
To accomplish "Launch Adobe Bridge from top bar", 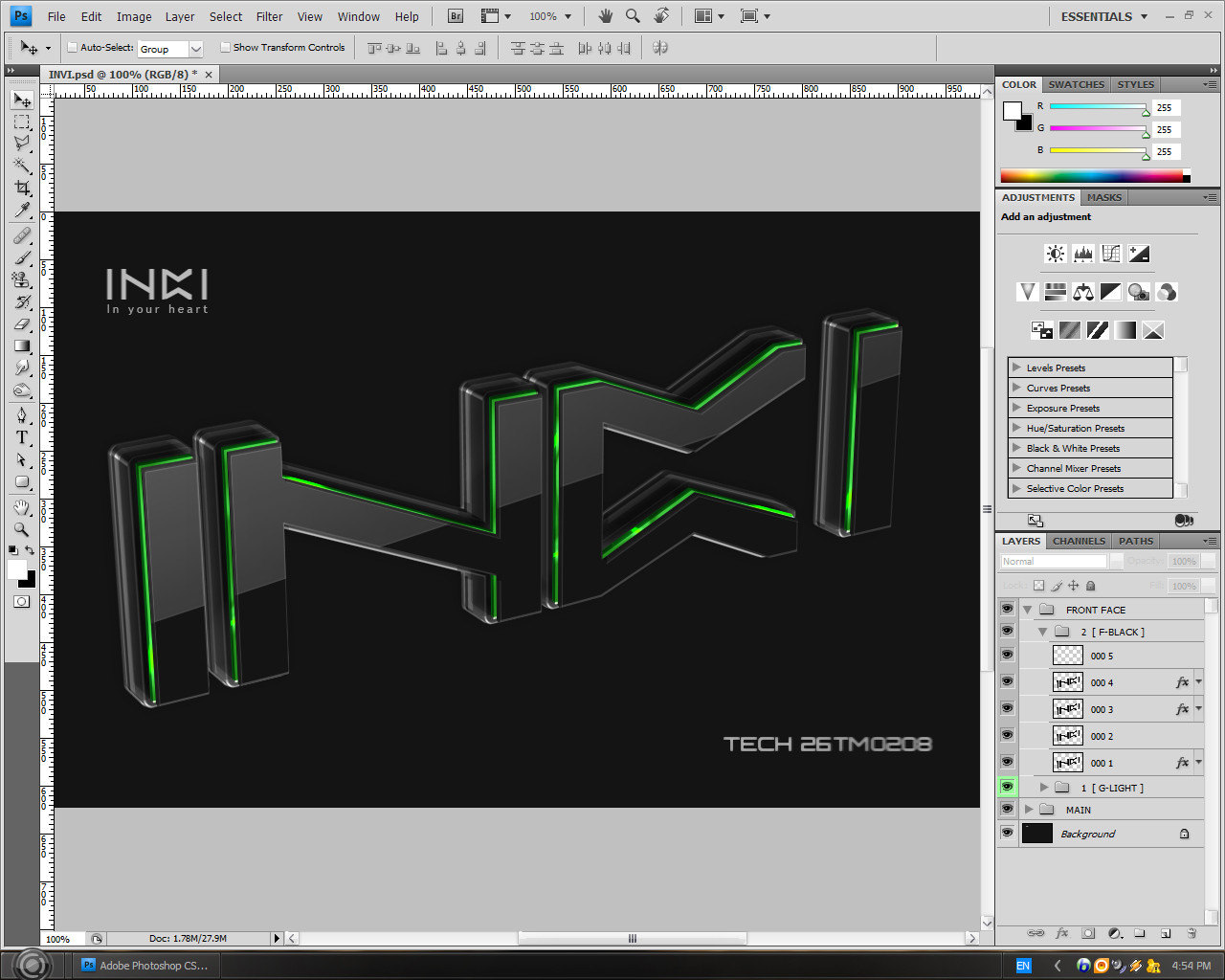I will [x=456, y=16].
